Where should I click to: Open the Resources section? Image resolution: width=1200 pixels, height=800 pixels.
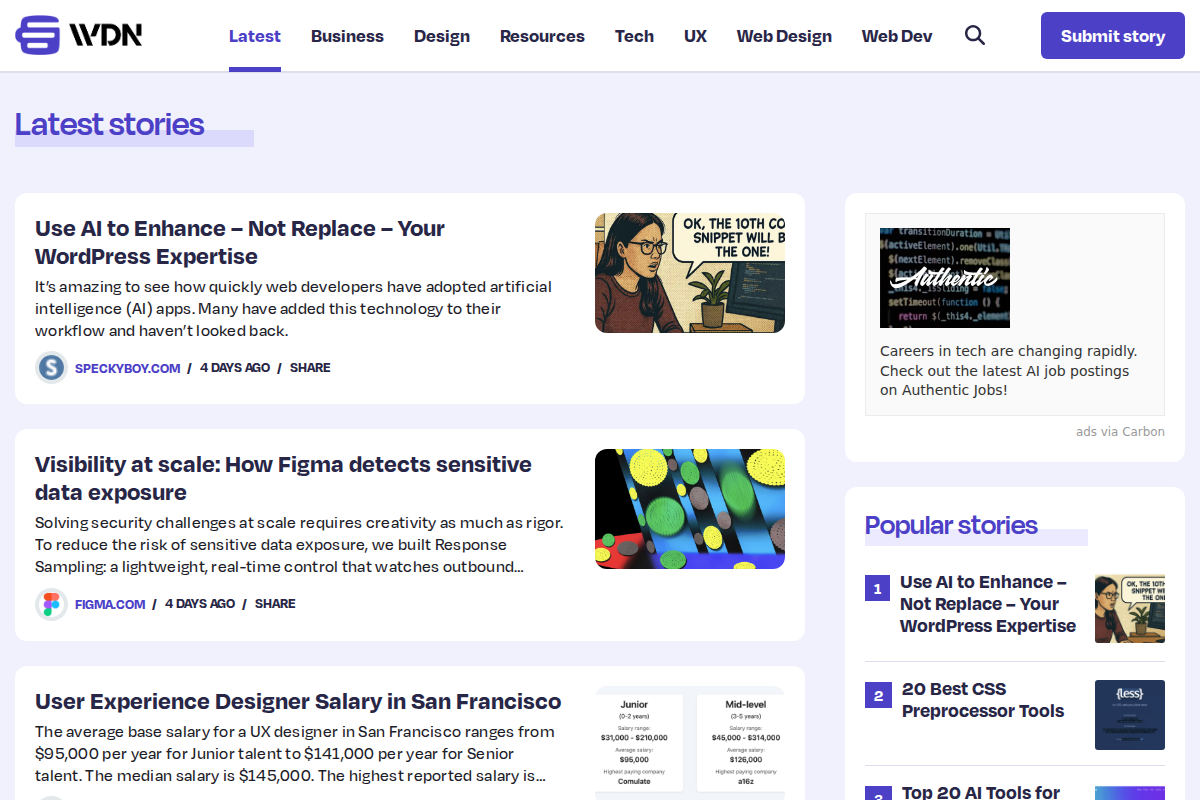pyautogui.click(x=542, y=35)
